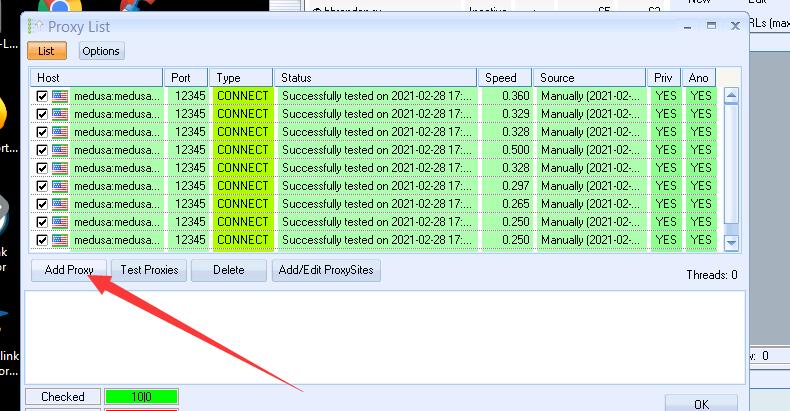Click the flag icon in the 0.297 speed row

[59, 186]
